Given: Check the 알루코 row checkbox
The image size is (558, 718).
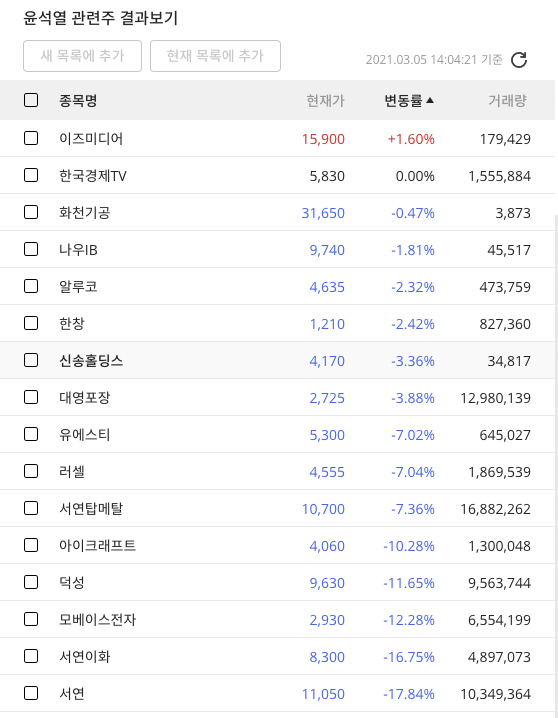Looking at the screenshot, I should pos(31,287).
